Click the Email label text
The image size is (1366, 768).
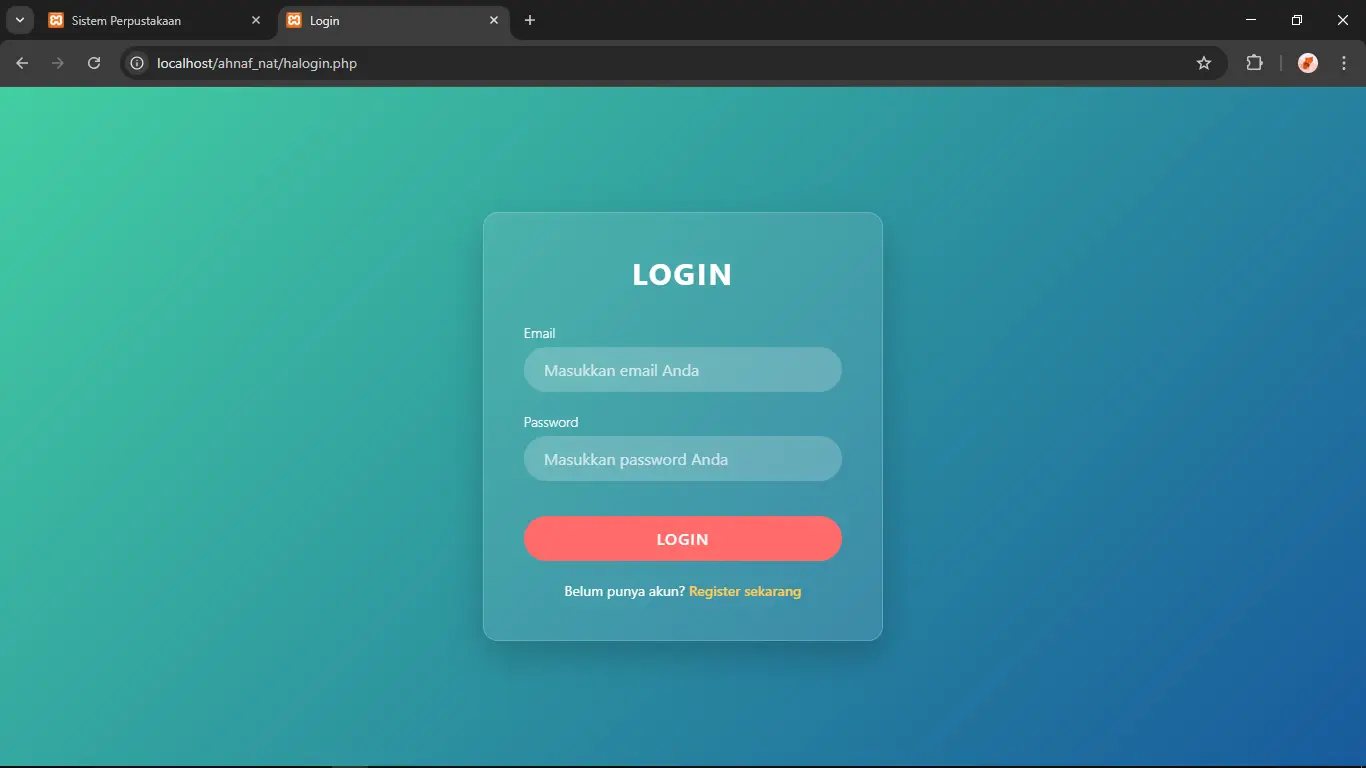tap(539, 333)
